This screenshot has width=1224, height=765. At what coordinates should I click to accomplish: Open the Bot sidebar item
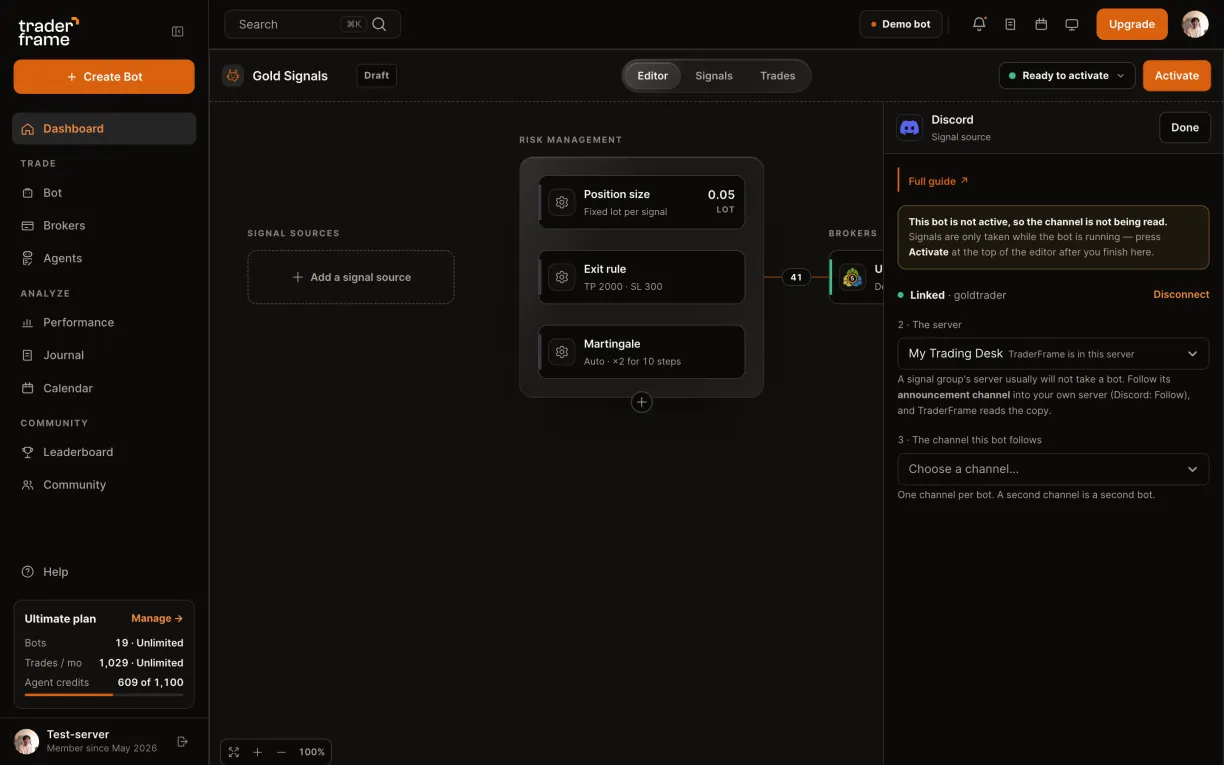click(x=104, y=193)
